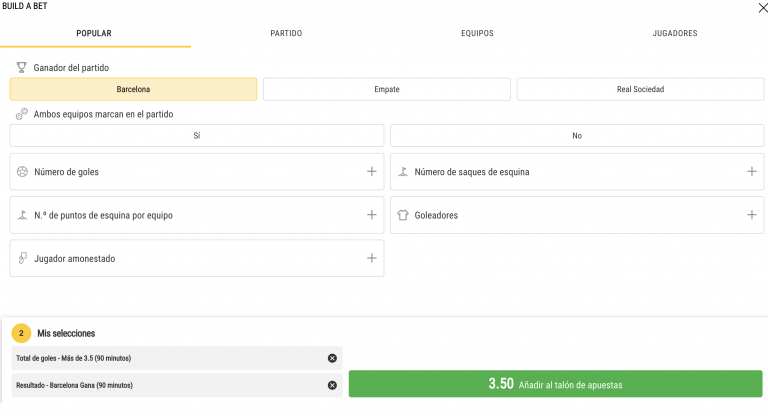Click the Resultado - Barcelona Gana text

click(x=74, y=385)
